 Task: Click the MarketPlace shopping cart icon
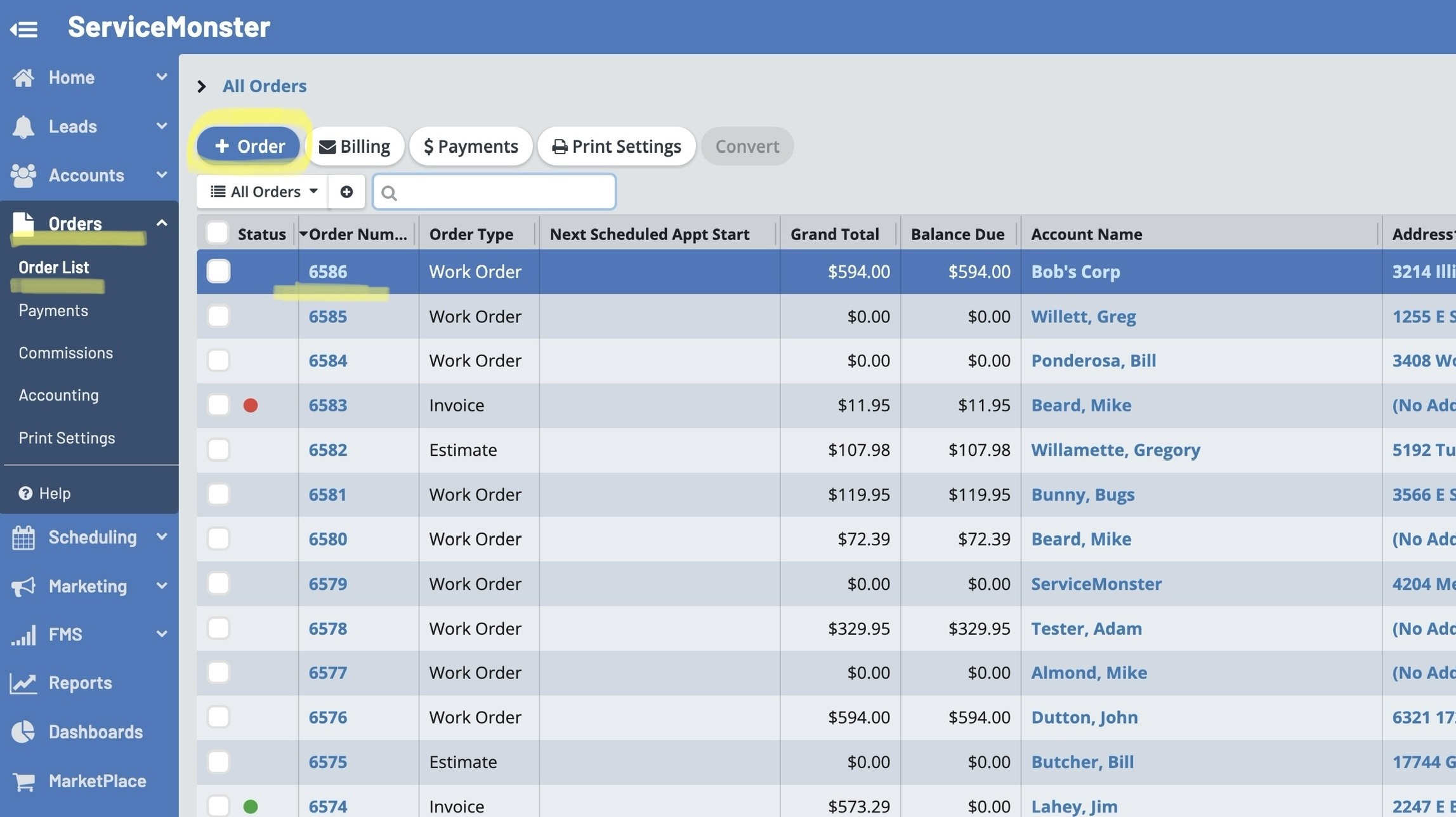23,781
